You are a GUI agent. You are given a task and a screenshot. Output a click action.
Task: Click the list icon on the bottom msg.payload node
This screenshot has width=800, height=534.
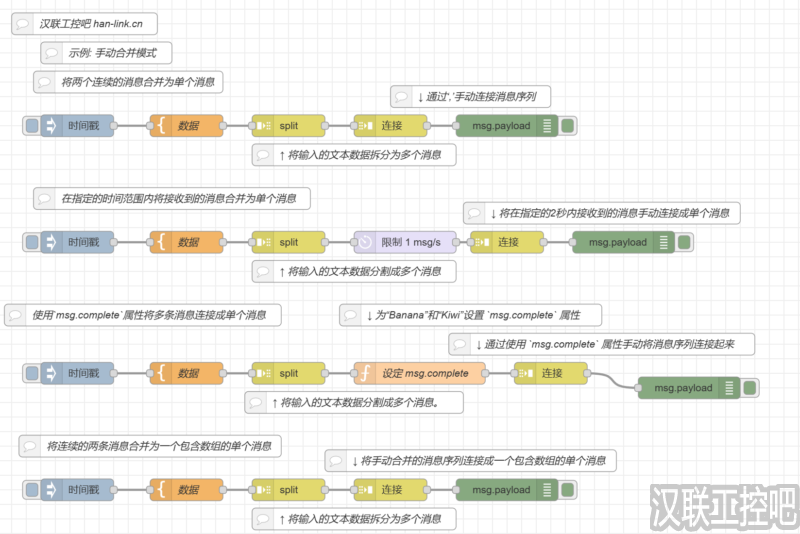click(547, 490)
